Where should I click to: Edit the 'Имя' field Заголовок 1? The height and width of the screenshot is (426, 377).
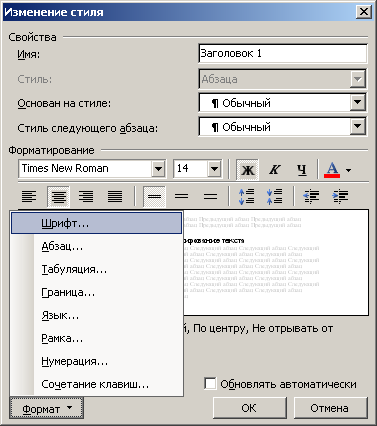[x=282, y=53]
